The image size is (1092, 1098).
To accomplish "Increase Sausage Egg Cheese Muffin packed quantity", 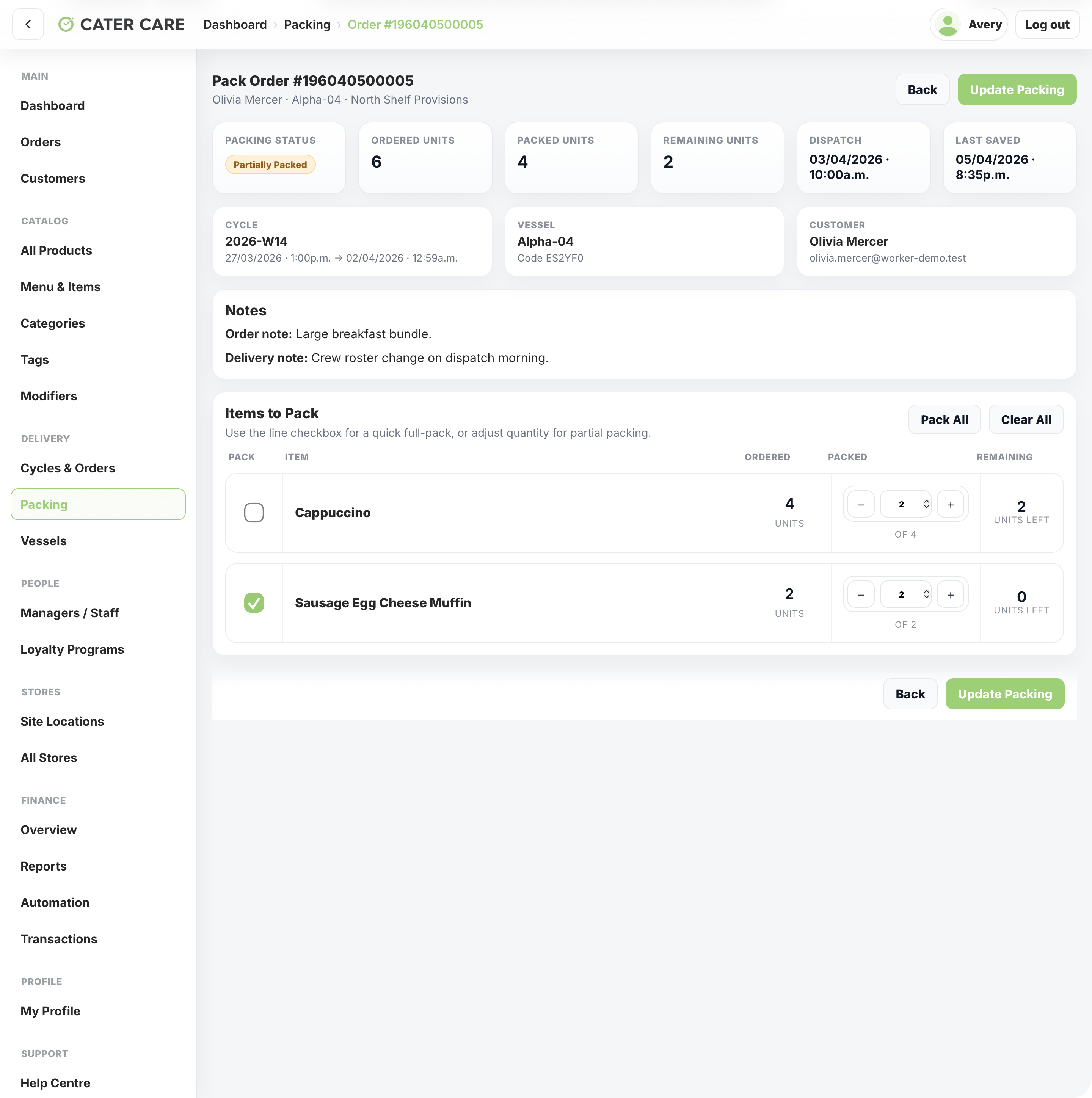I will click(x=951, y=594).
